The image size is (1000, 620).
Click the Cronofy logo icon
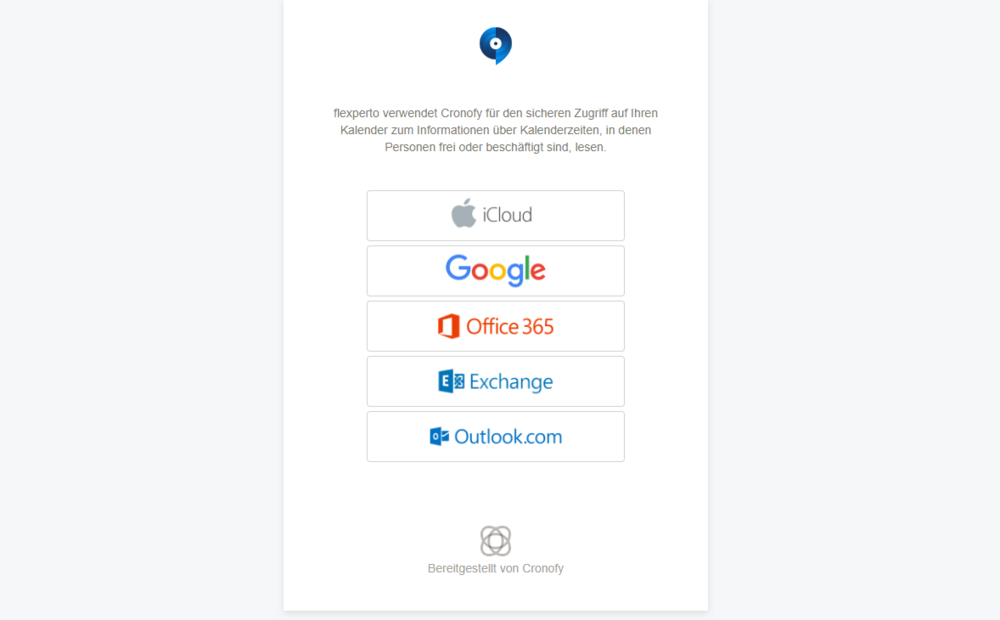click(496, 541)
